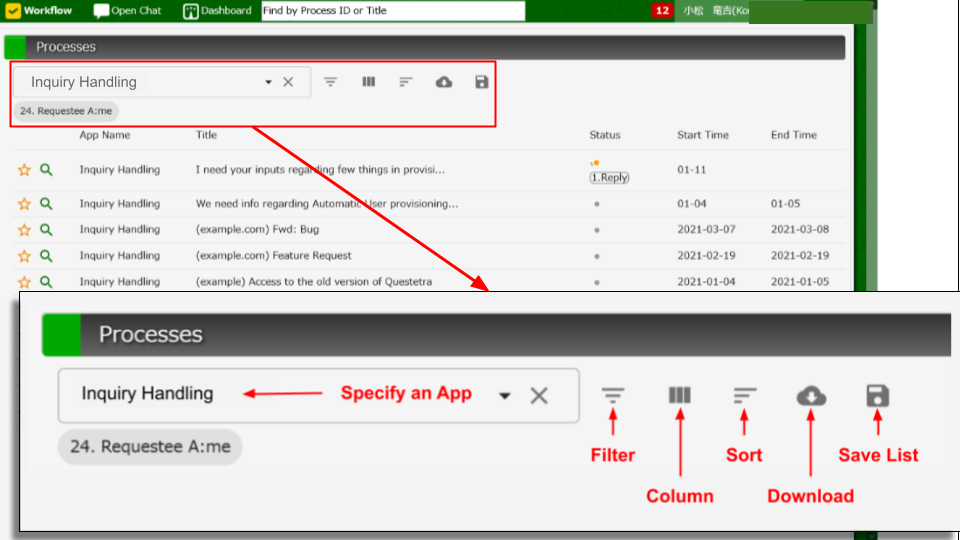
Task: Click the red notification badge showing 12
Action: tap(662, 11)
